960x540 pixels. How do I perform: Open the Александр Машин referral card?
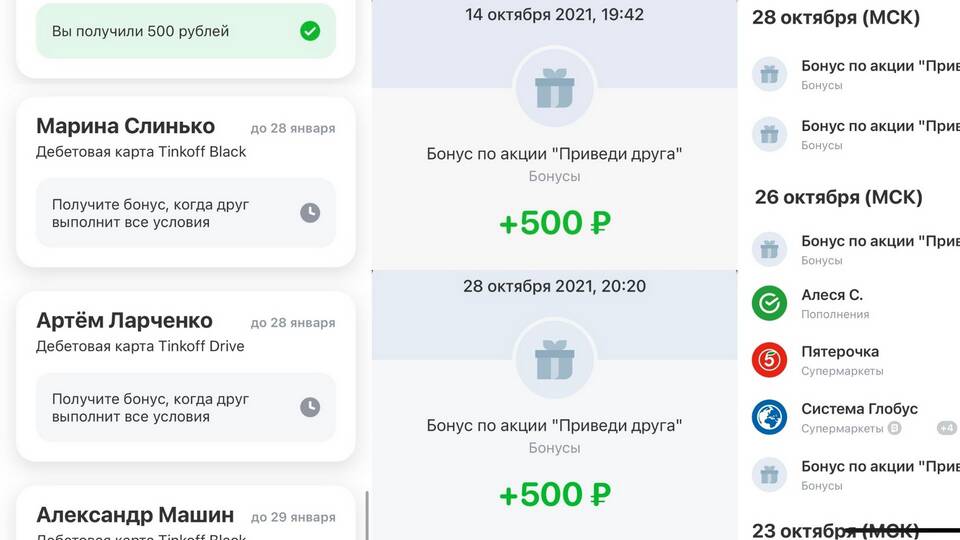click(186, 517)
